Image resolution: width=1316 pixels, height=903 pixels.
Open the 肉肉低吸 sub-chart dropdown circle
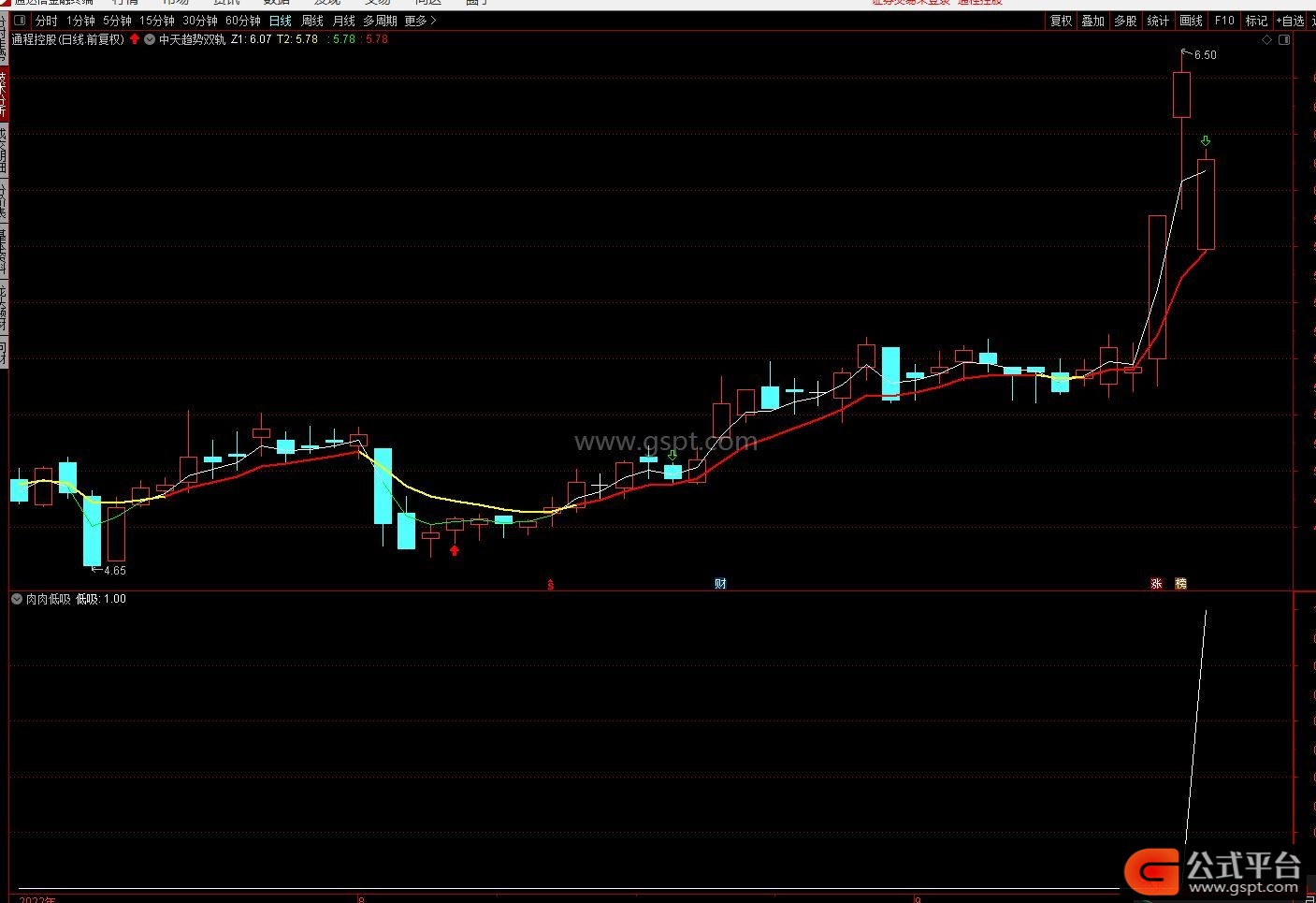tap(17, 599)
